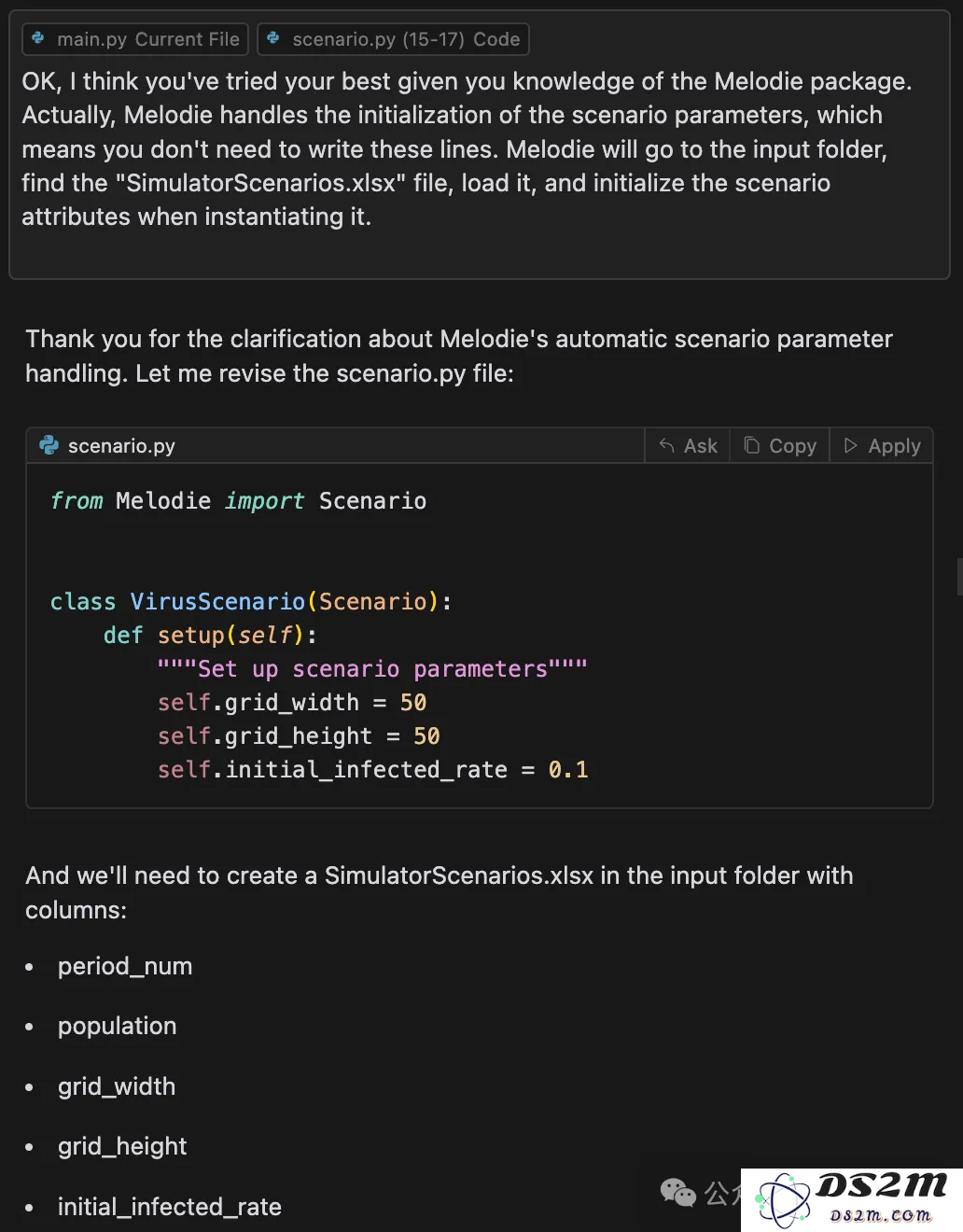Click the 'def setup(self):' line
The height and width of the screenshot is (1232, 963).
[210, 636]
